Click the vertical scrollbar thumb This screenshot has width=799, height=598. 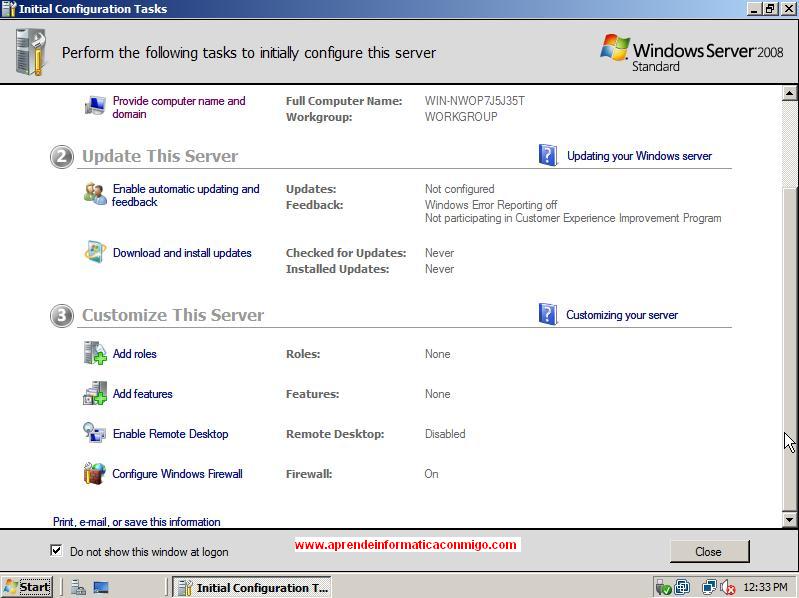(789, 348)
